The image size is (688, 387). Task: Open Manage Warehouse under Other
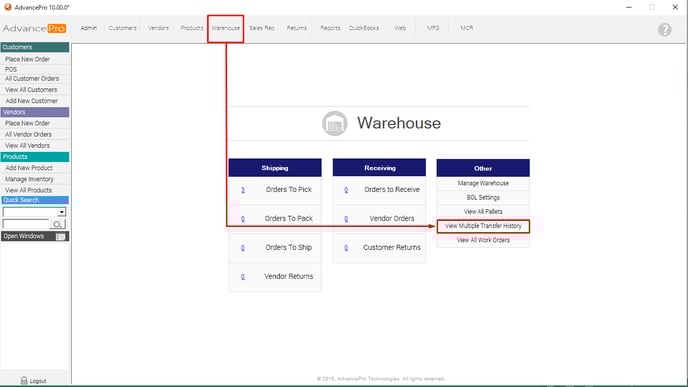click(483, 183)
